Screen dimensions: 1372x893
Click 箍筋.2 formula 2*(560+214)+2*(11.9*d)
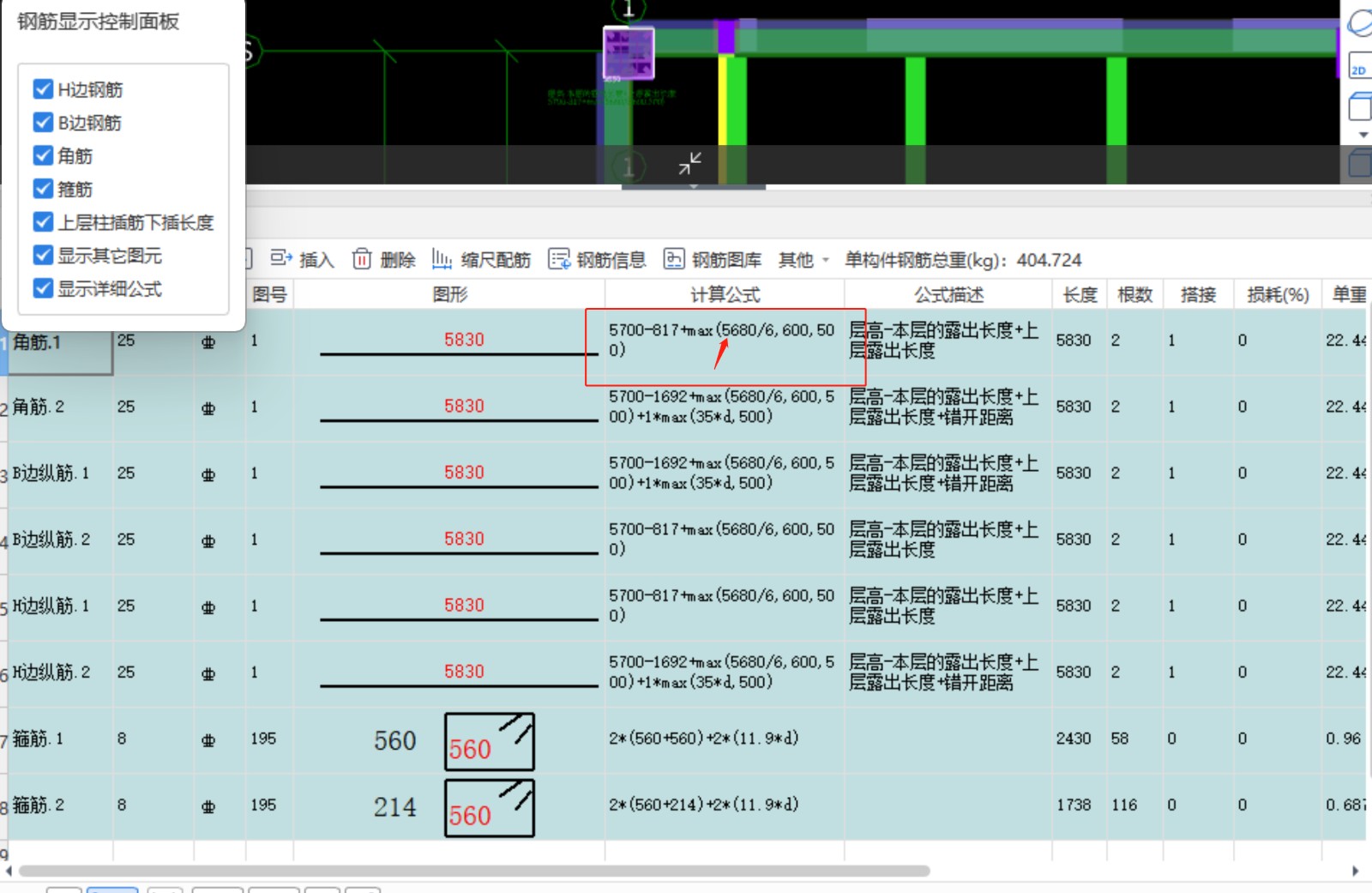[704, 805]
